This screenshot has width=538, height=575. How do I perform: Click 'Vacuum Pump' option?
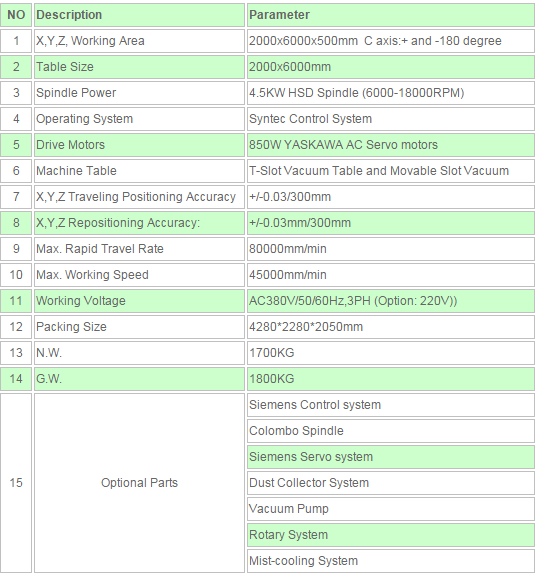(391, 509)
